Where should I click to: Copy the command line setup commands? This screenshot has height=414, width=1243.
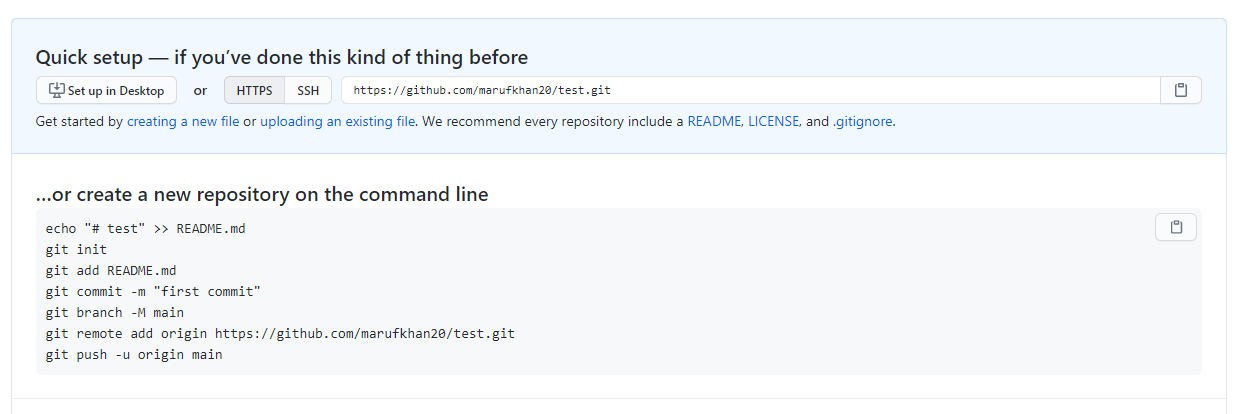coord(1176,228)
